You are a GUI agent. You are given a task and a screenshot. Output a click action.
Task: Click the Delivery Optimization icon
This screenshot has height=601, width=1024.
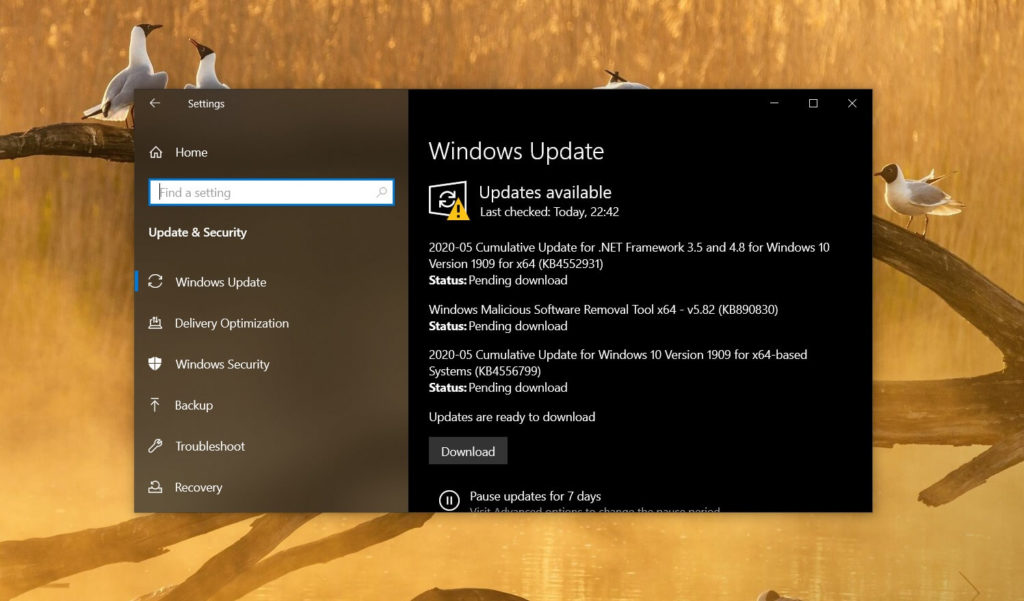pyautogui.click(x=155, y=323)
